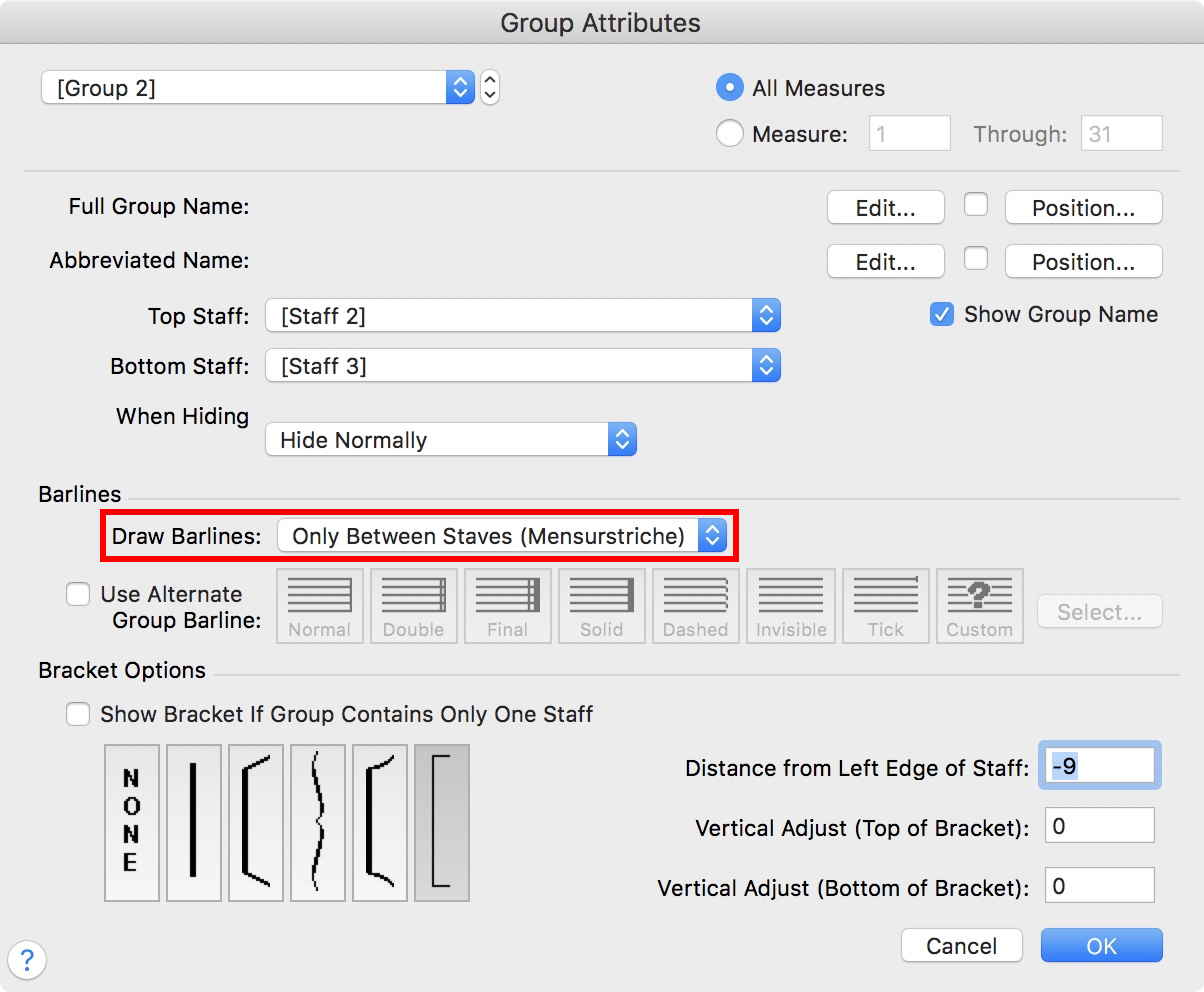Open the [Group 2] selection dropdown
This screenshot has height=992, width=1204.
click(257, 88)
